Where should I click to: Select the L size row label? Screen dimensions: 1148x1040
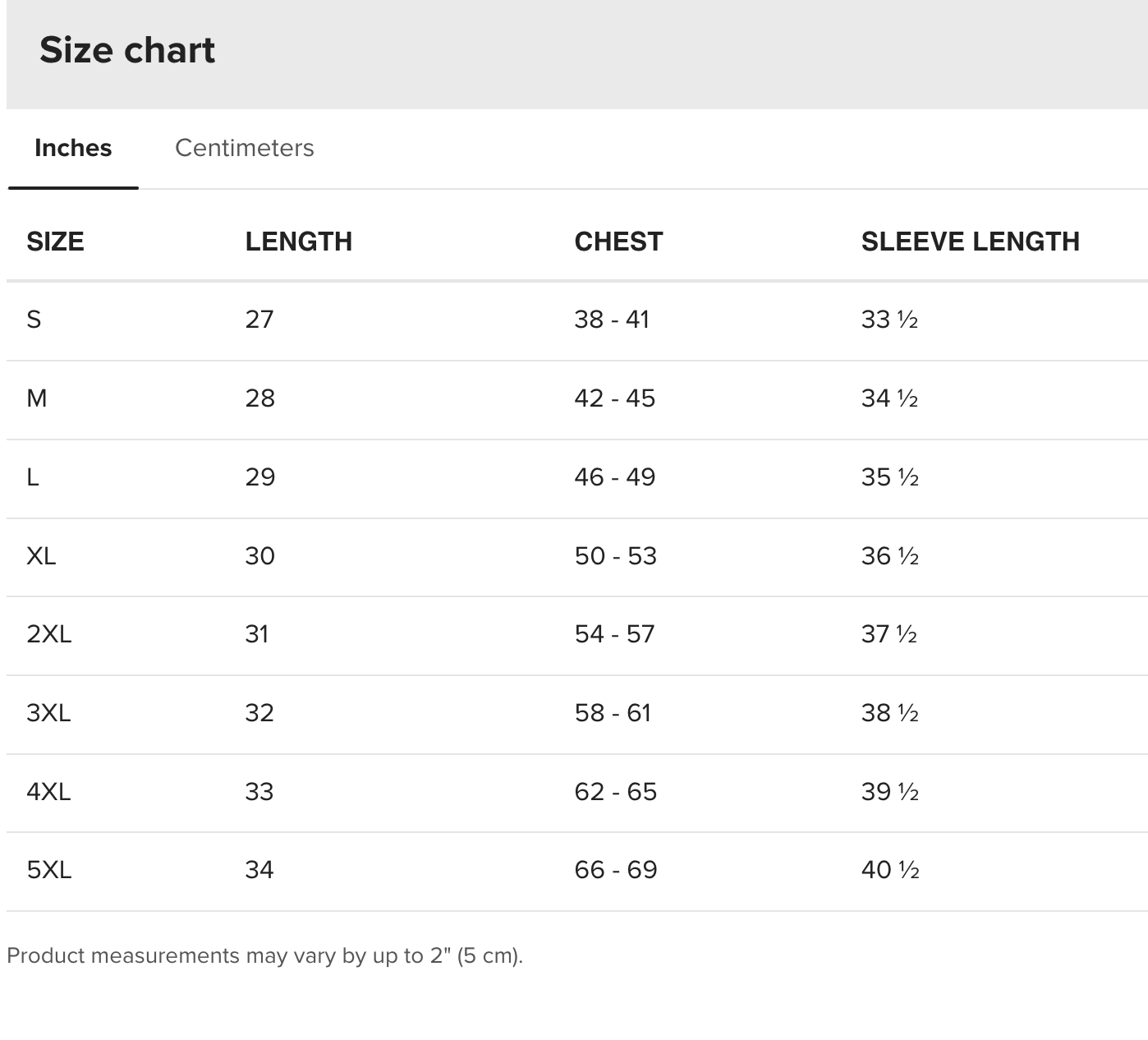point(33,477)
